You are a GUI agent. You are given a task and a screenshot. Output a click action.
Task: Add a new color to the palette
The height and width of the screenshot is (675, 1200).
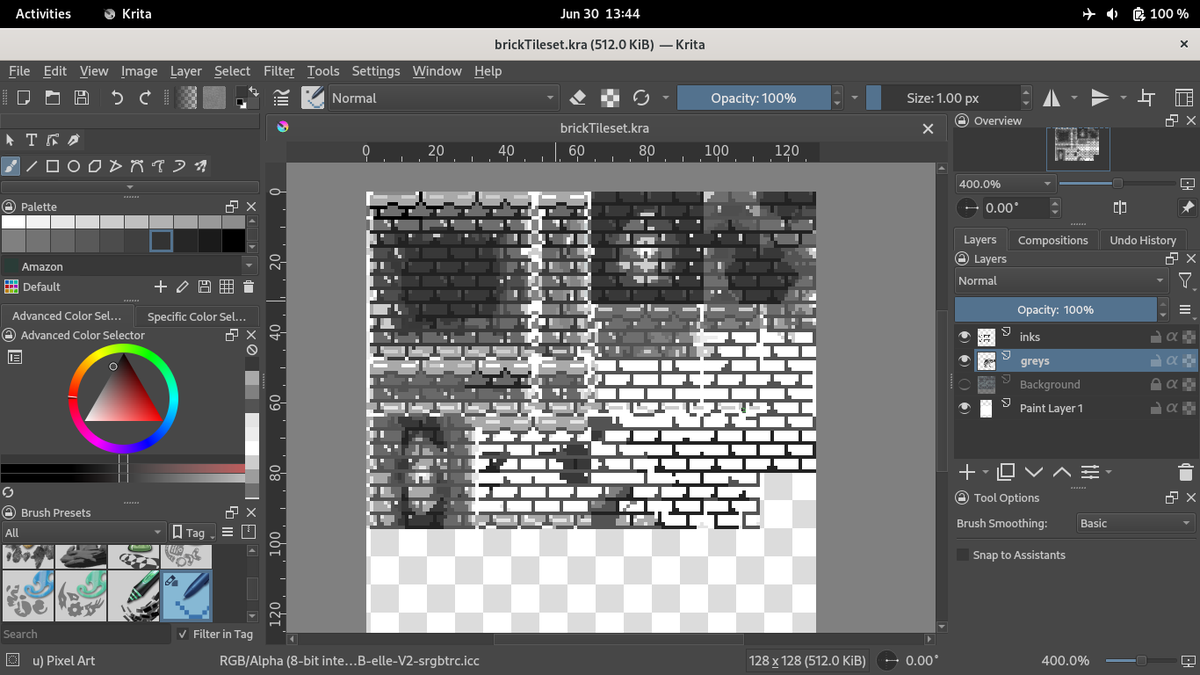(160, 287)
